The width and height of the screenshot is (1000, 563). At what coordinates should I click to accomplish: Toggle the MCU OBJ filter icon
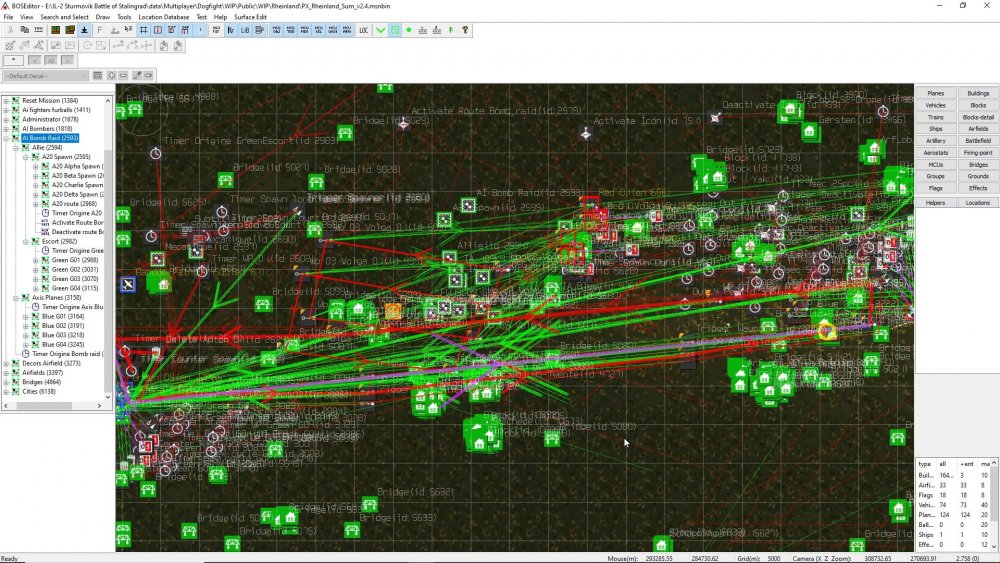tap(275, 30)
